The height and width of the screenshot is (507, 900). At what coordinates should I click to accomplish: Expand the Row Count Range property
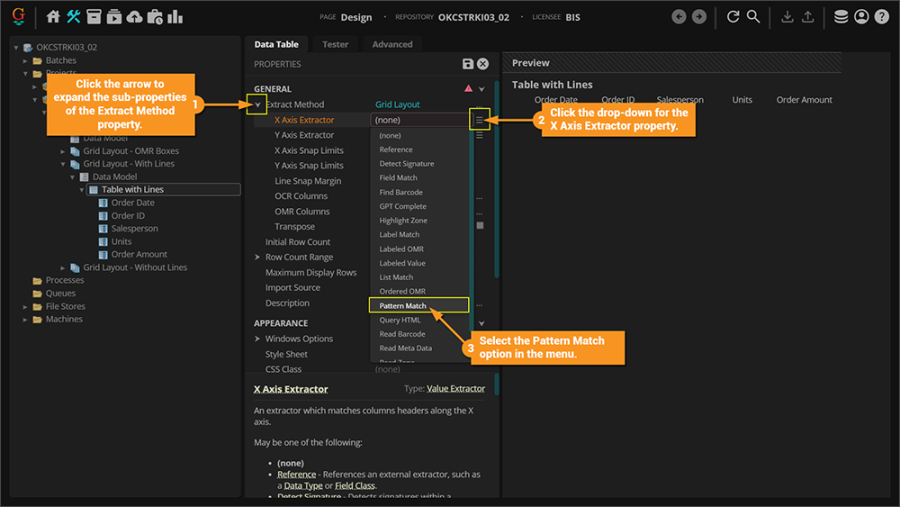(257, 257)
